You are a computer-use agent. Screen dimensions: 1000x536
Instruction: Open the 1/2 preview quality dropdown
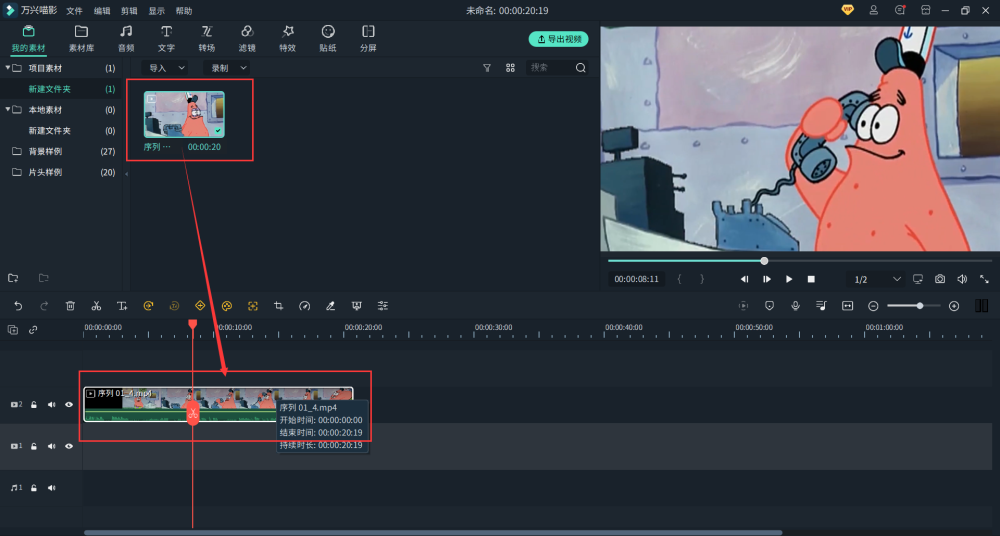pos(877,279)
